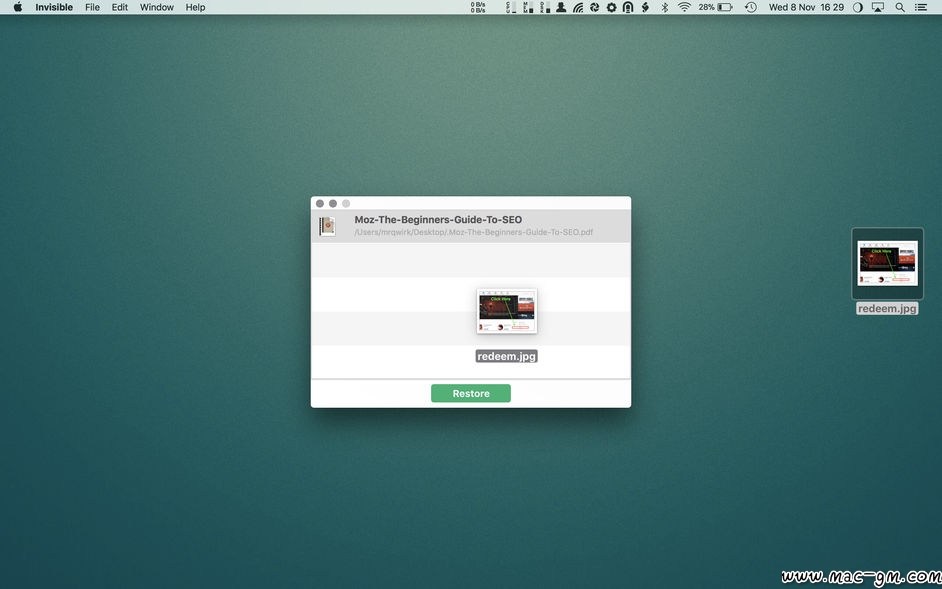942x589 pixels.
Task: Open the AirPlay display menu
Action: point(878,7)
